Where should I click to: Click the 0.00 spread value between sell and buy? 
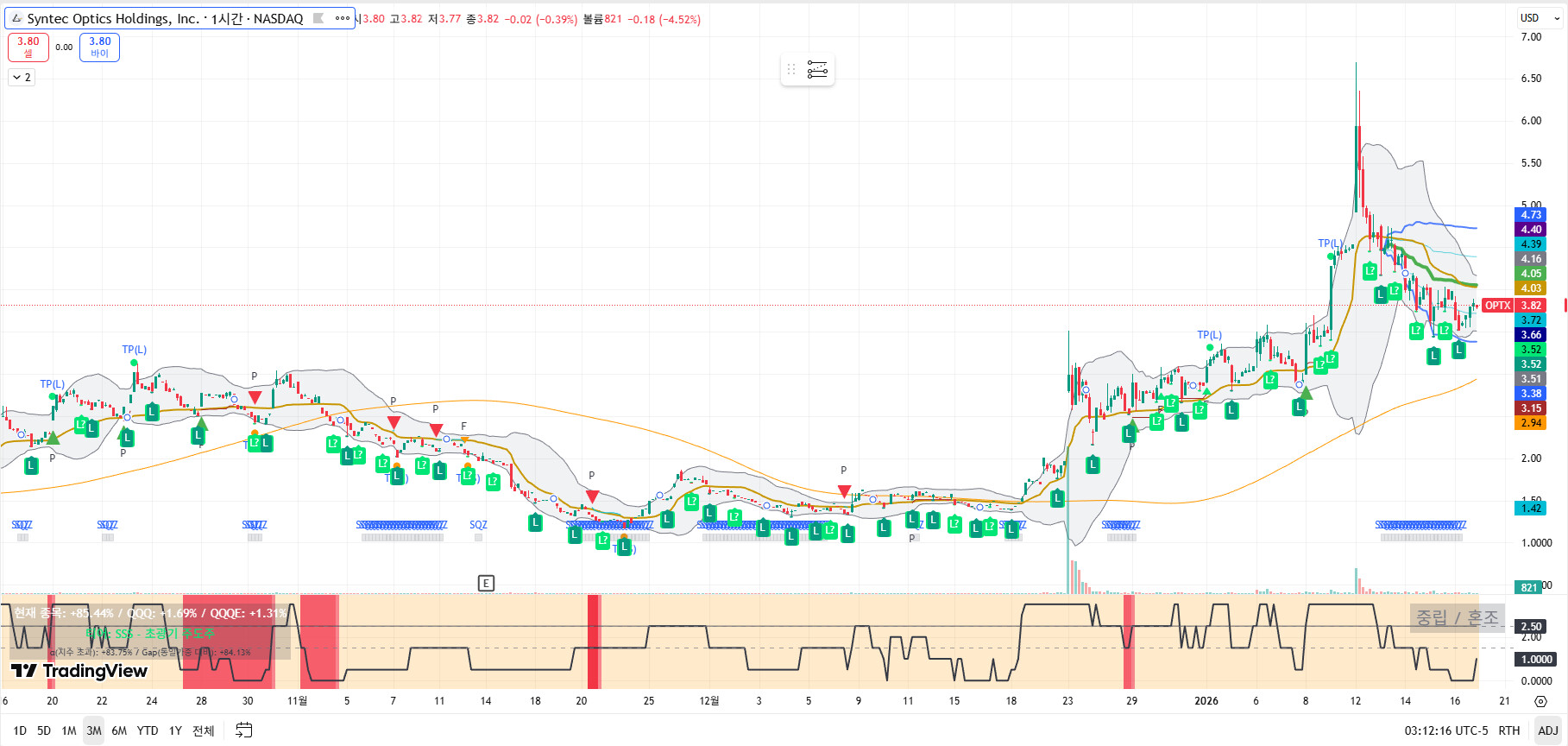pos(64,47)
